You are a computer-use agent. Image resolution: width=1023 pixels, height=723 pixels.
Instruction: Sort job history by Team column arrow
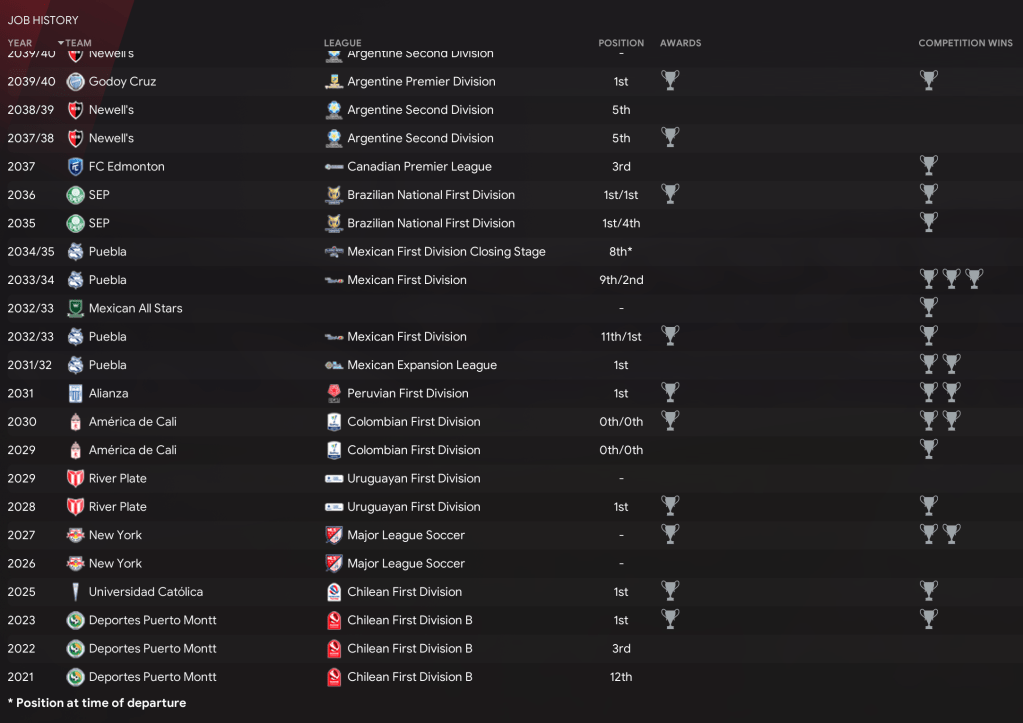coord(61,43)
